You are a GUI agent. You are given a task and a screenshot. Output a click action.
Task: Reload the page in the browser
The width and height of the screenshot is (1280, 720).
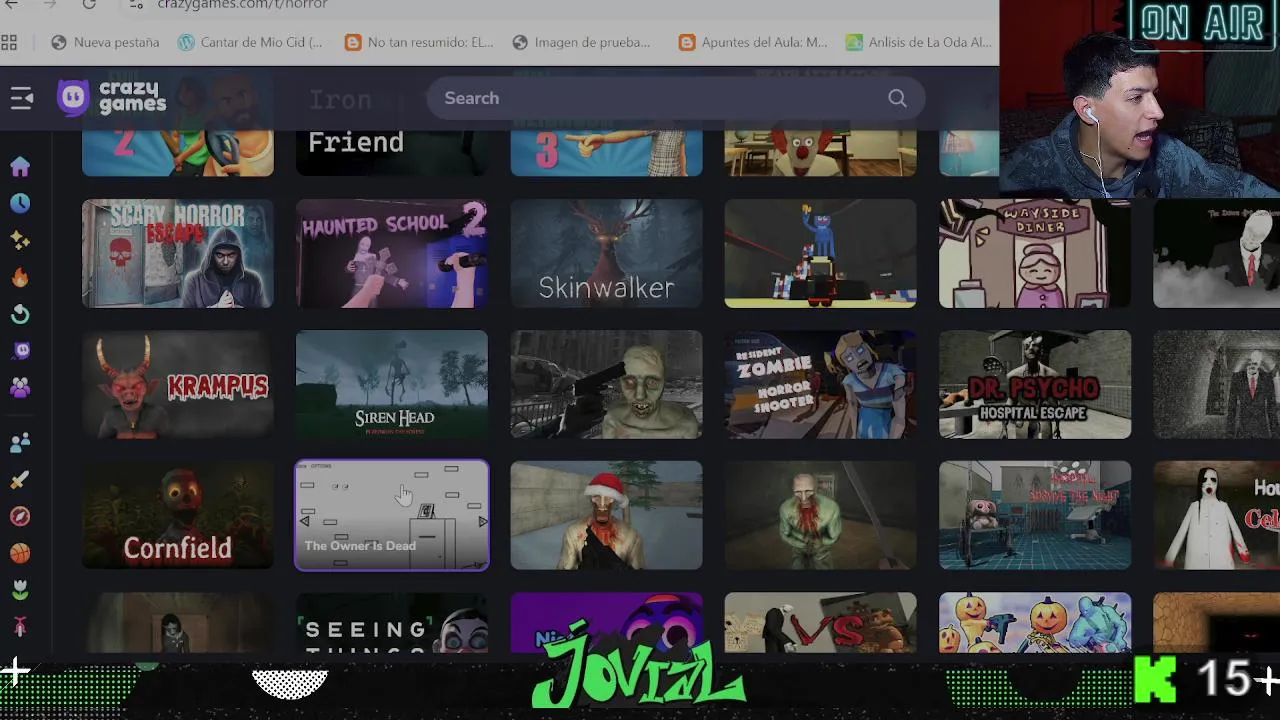pos(89,5)
